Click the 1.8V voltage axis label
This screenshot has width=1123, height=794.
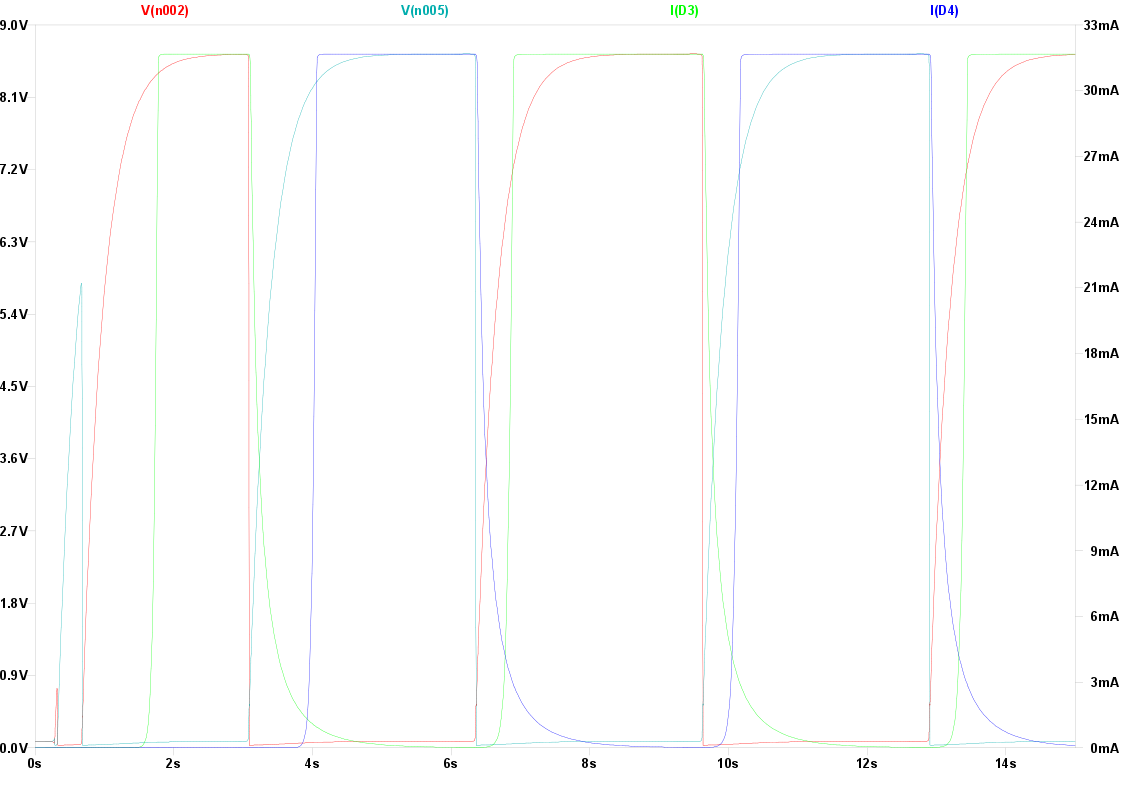14,604
